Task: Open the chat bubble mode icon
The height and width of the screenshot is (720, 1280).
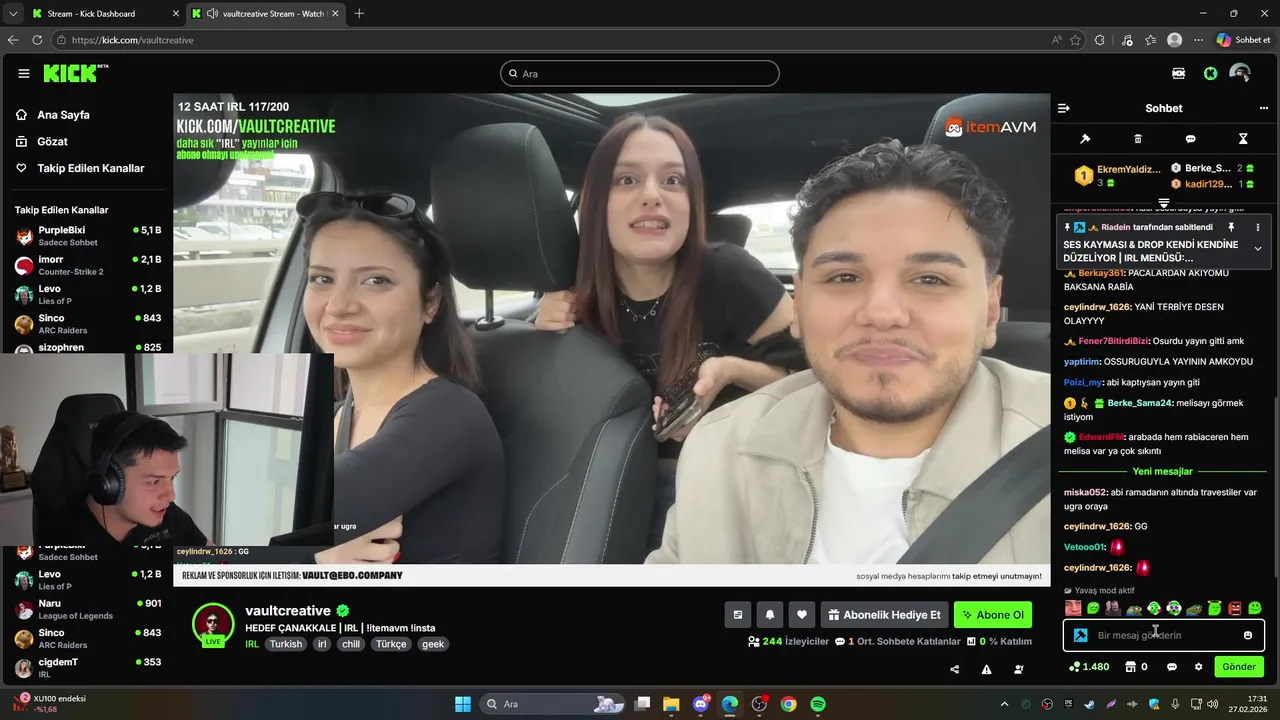Action: pyautogui.click(x=1190, y=139)
